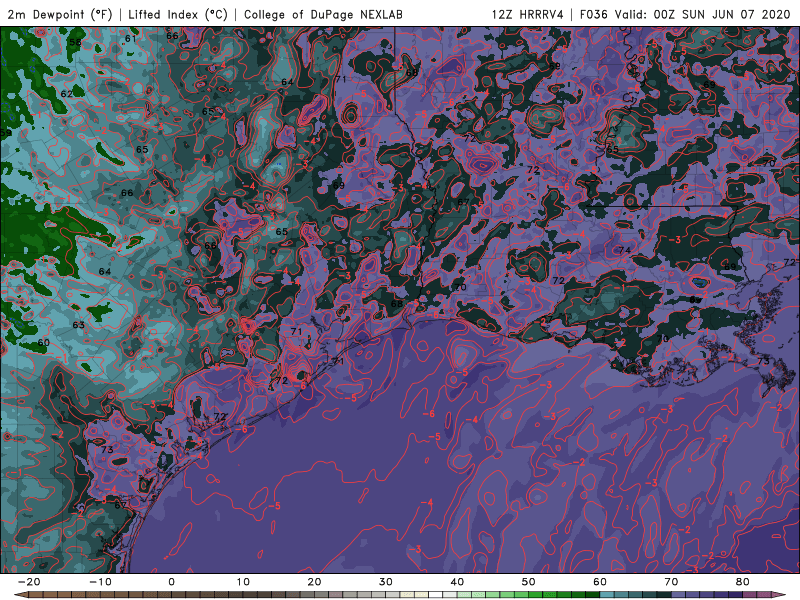Click the "60" dewpoint value on the map
800x600 pixels.
[x=44, y=342]
